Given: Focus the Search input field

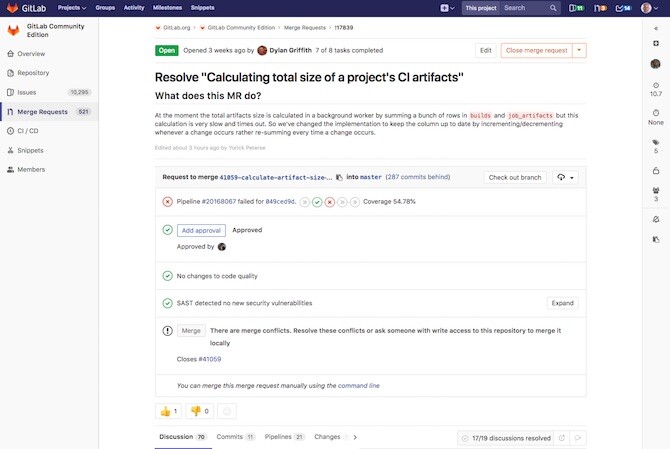Looking at the screenshot, I should tap(525, 8).
